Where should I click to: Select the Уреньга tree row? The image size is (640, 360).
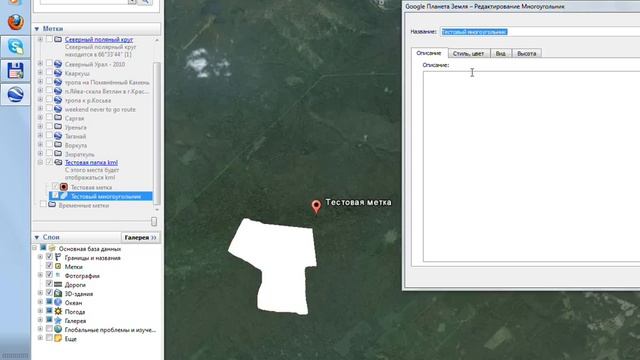point(76,127)
